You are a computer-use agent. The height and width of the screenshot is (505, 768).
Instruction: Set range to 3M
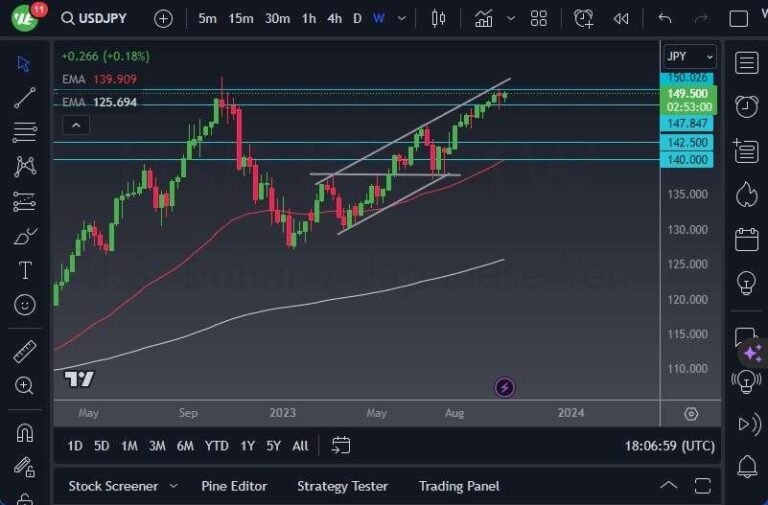point(157,446)
